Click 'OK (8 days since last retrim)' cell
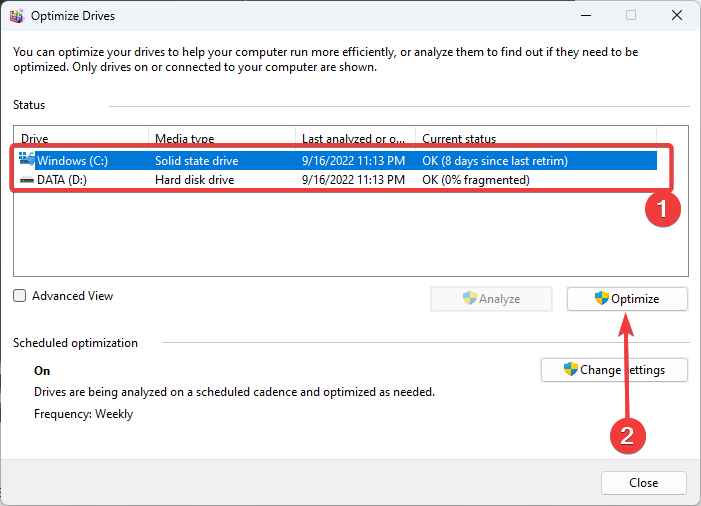Image resolution: width=701 pixels, height=506 pixels. tap(495, 161)
